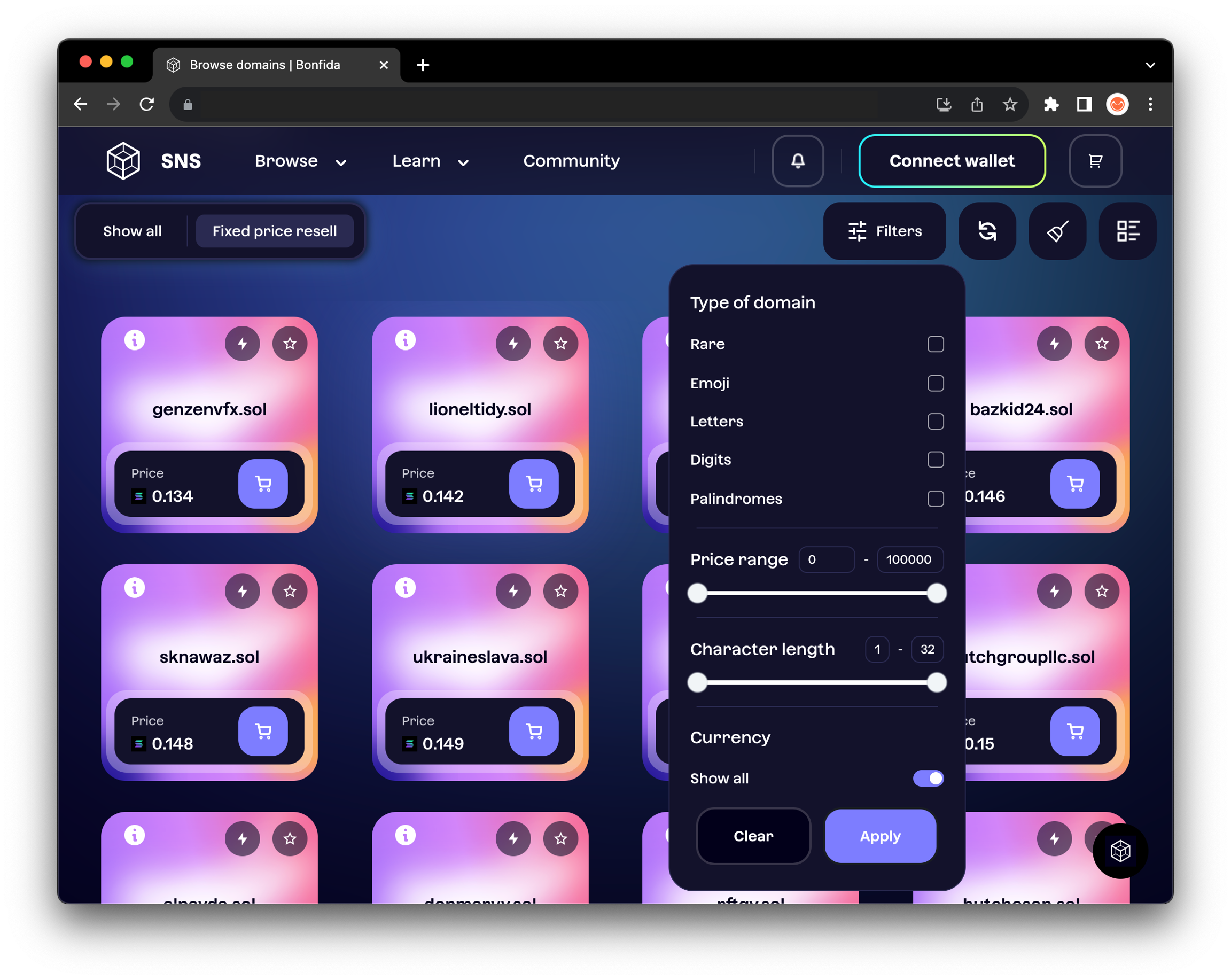
Task: Select the Fixed price resell tab
Action: (x=275, y=231)
